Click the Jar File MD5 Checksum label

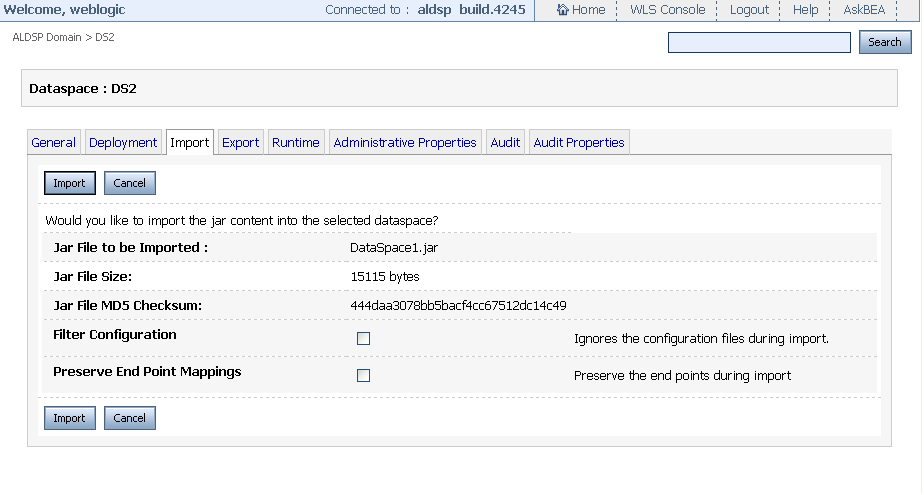click(x=127, y=306)
